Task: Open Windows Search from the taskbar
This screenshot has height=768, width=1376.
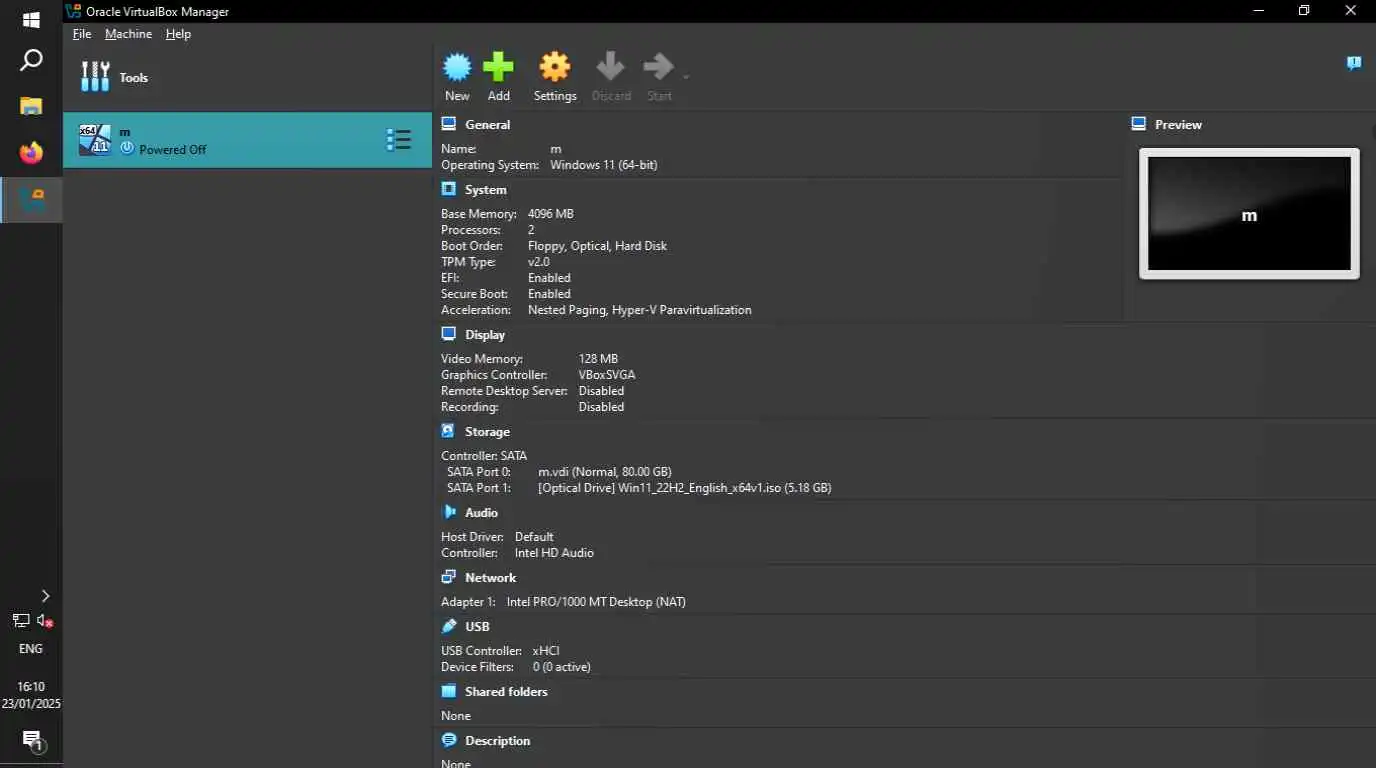Action: pyautogui.click(x=31, y=61)
